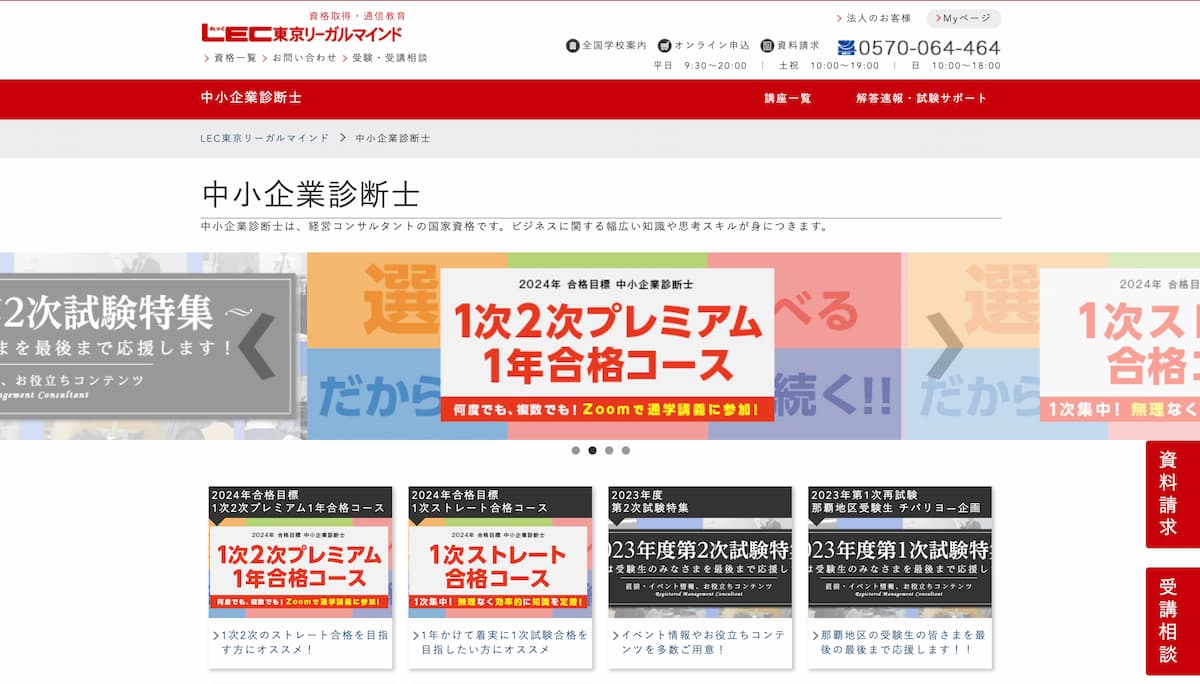Click the 日 10:00～18:00 hours text

point(956,66)
